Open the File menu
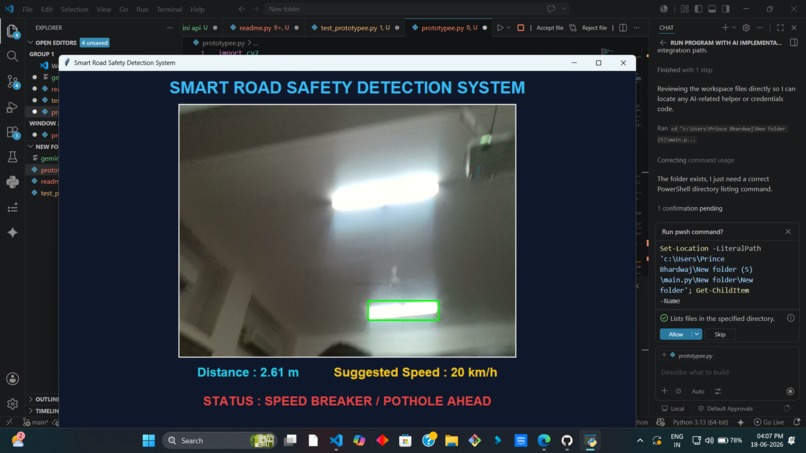 pos(27,9)
